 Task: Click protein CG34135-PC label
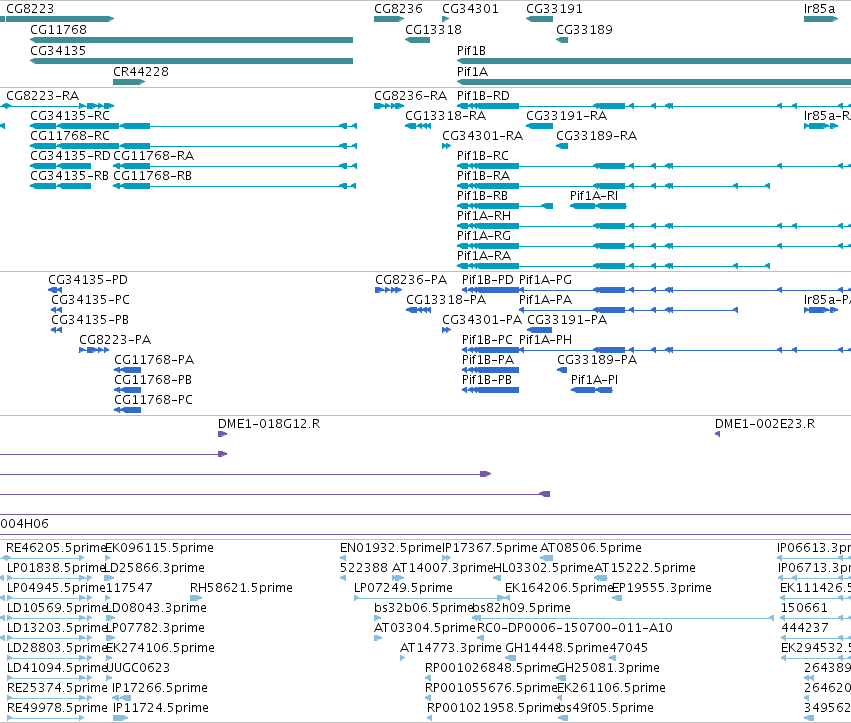[x=91, y=300]
